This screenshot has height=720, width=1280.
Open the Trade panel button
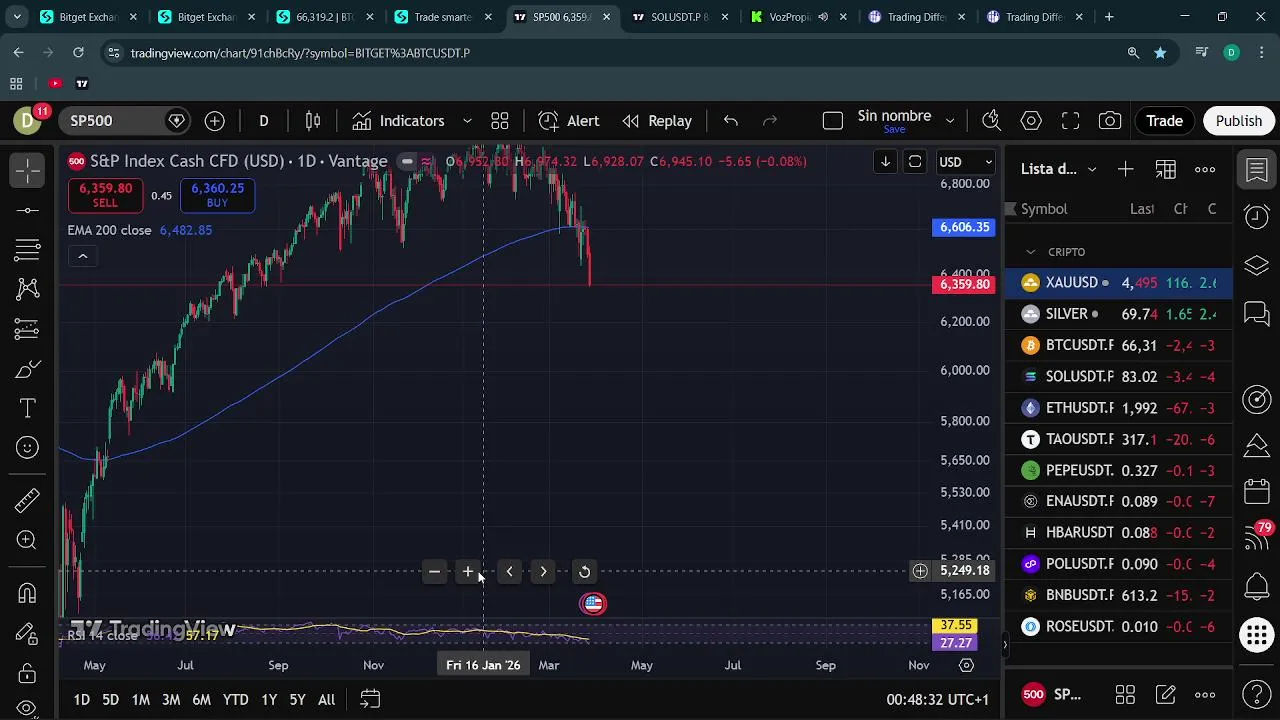click(x=1164, y=121)
